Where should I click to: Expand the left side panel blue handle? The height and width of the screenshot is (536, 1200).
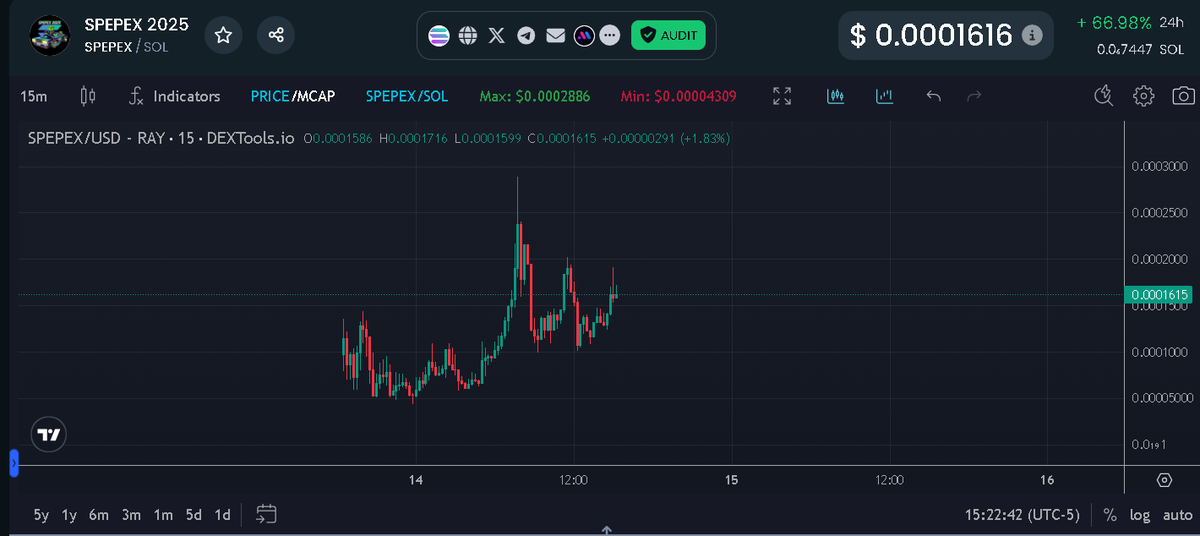coord(14,463)
